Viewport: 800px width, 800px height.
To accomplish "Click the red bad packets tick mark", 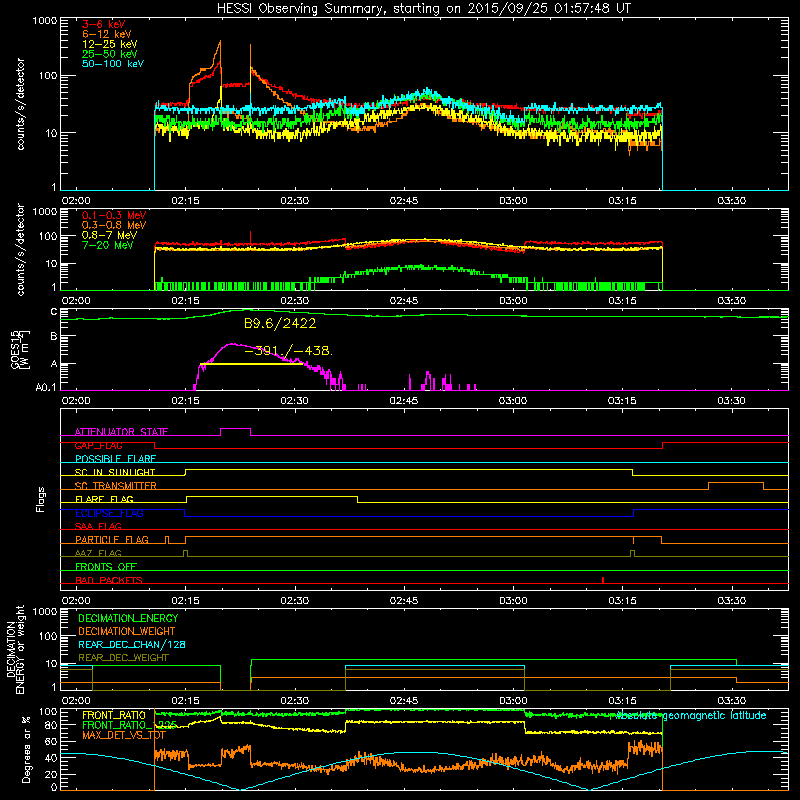I will click(603, 580).
